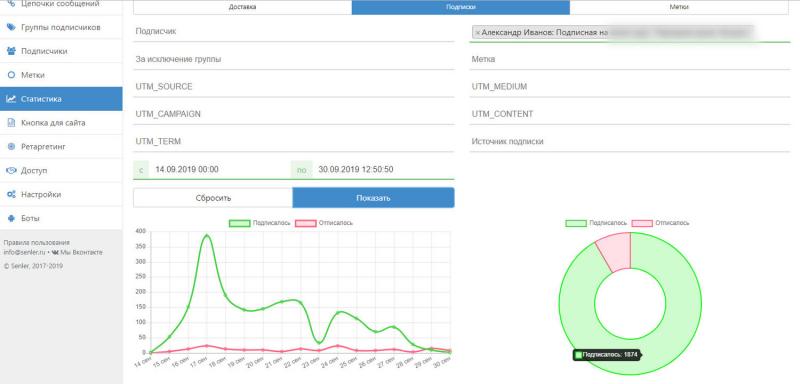
Task: Click the Статистика chart icon
Action: click(x=11, y=99)
